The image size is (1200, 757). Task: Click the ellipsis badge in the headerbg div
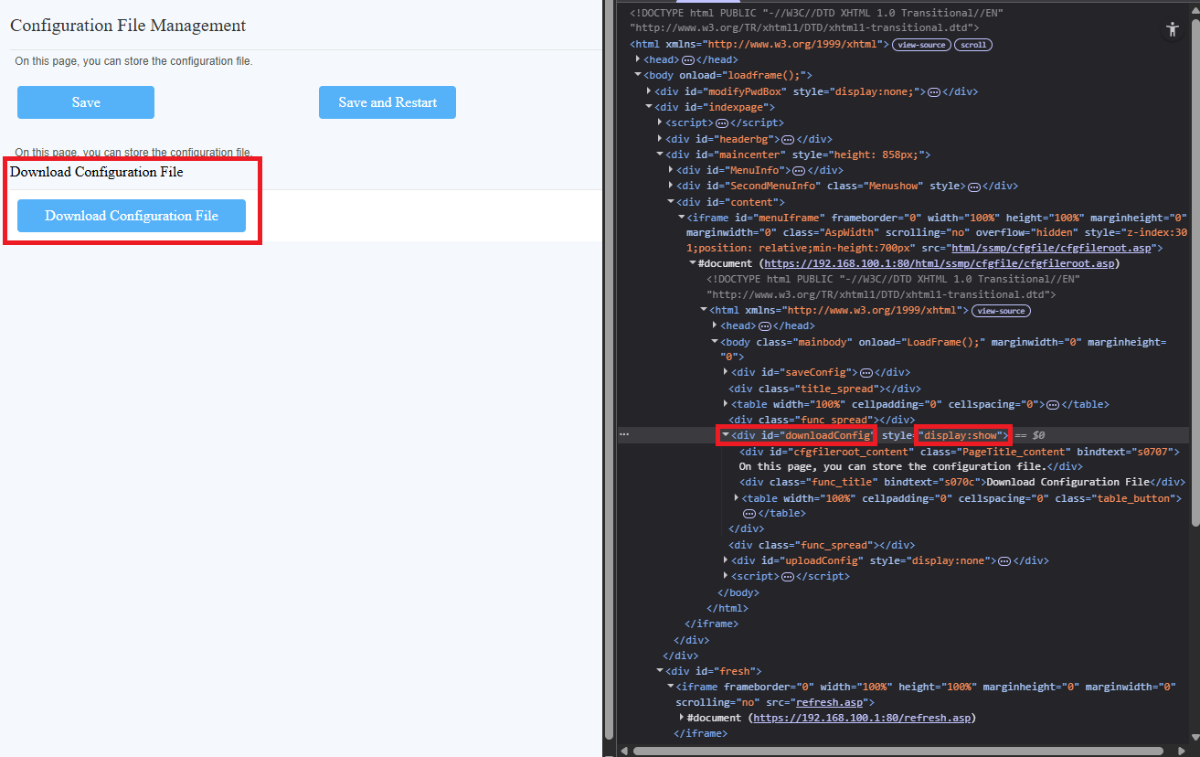click(787, 139)
